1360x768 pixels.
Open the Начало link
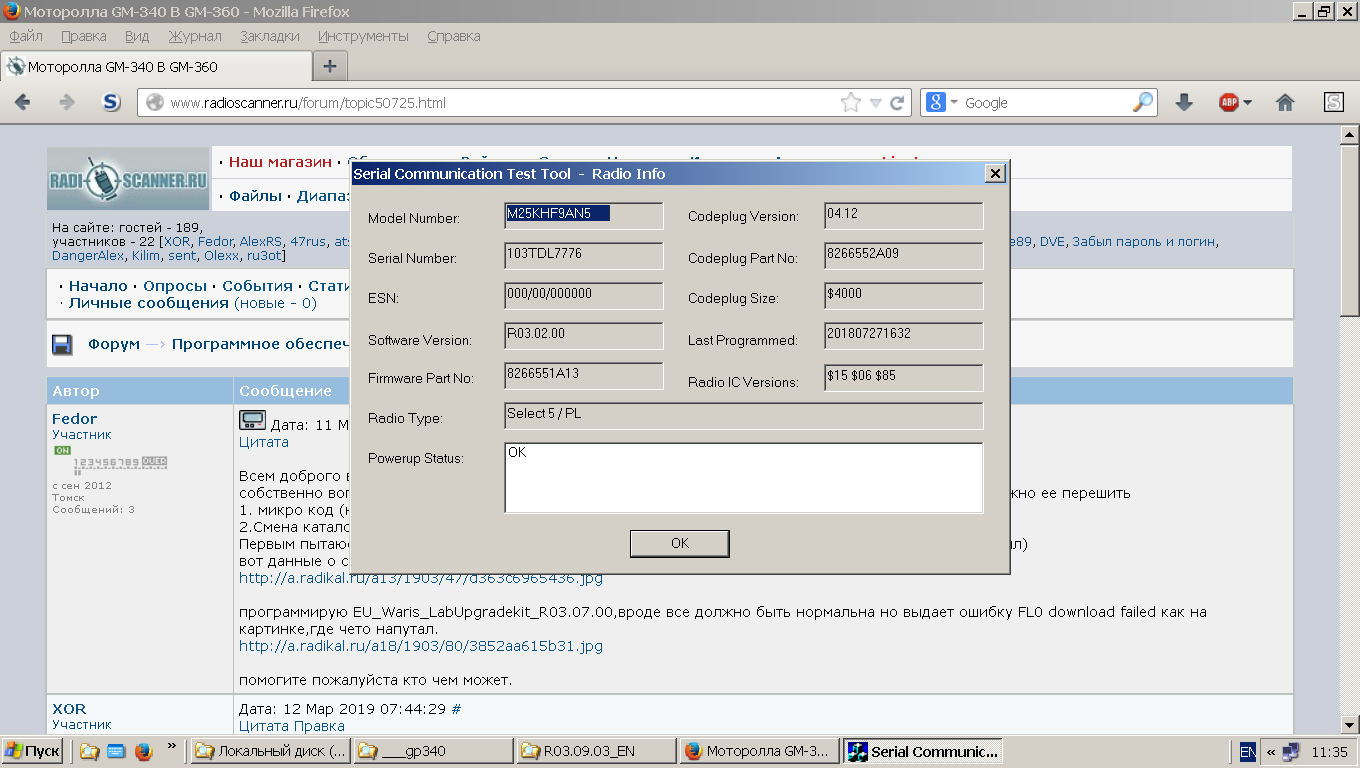pyautogui.click(x=98, y=286)
